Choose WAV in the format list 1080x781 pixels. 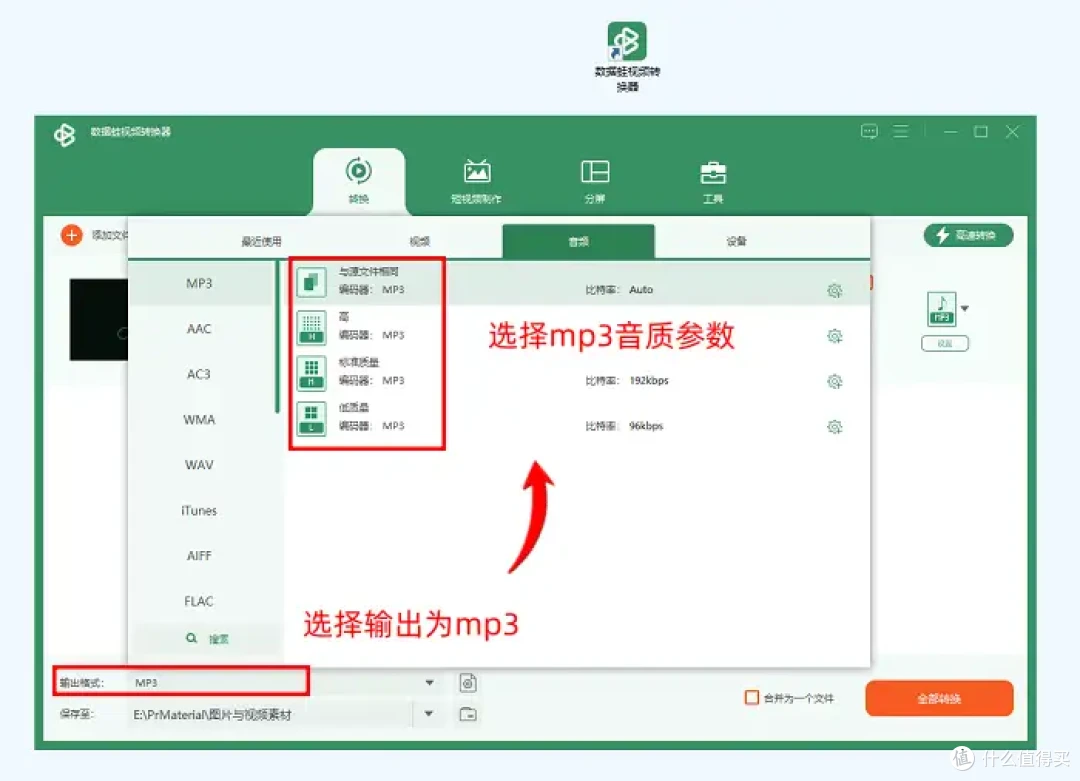pyautogui.click(x=199, y=465)
